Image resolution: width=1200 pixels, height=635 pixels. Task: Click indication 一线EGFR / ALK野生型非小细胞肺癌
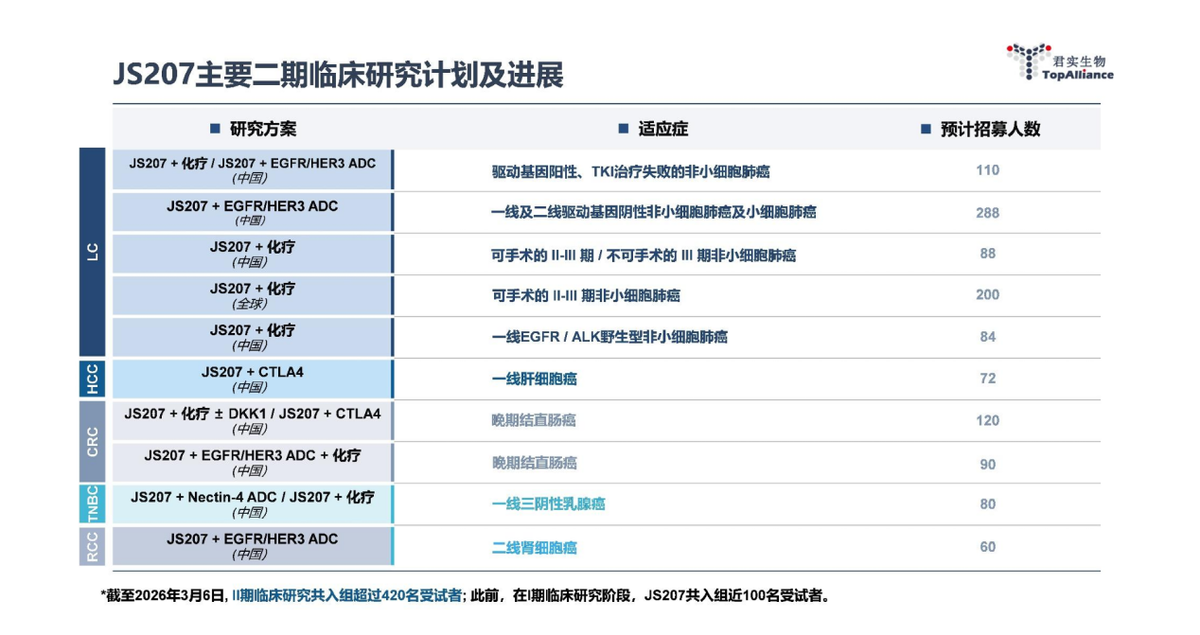click(x=609, y=338)
